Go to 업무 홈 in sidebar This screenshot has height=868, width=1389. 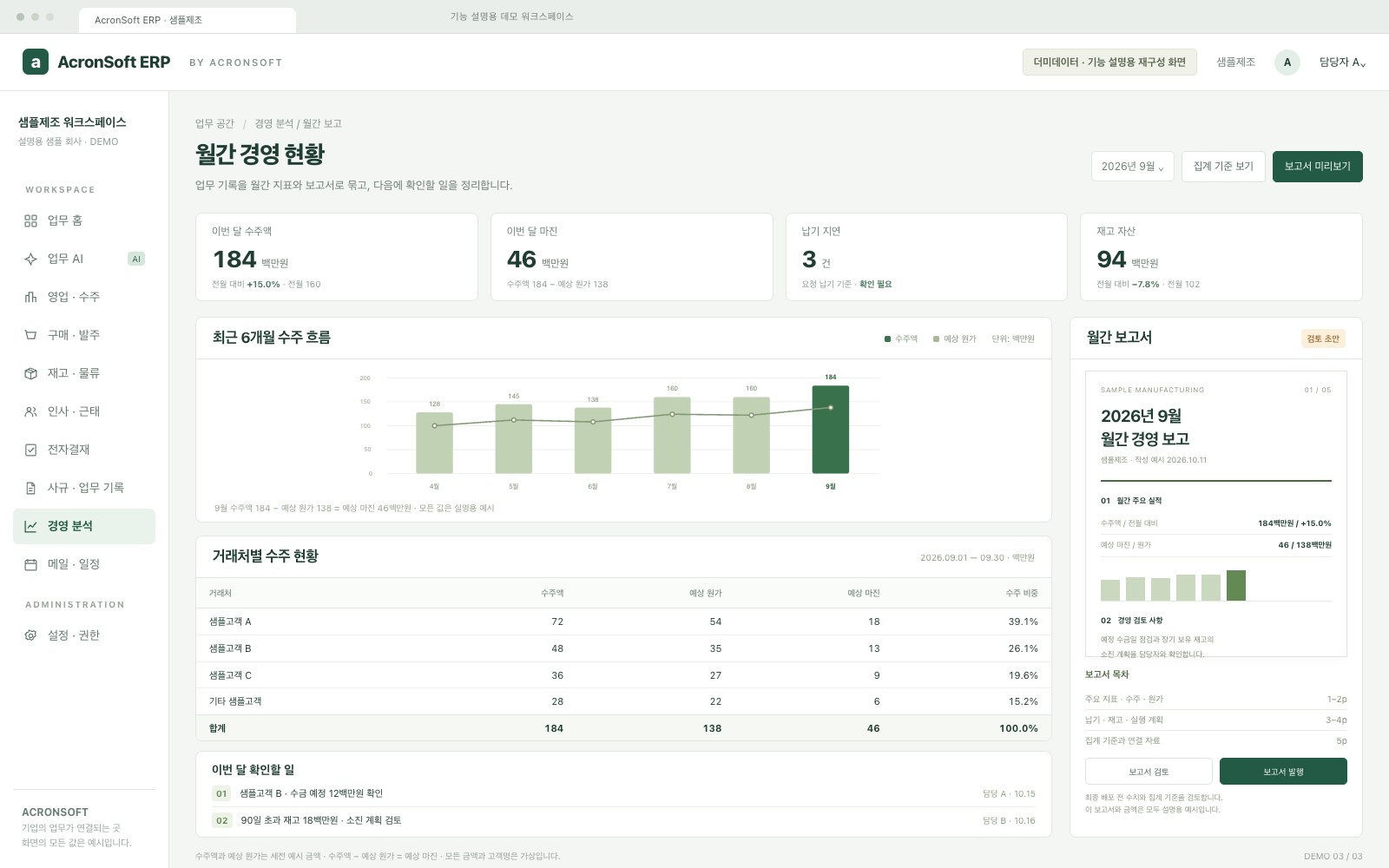click(x=84, y=220)
